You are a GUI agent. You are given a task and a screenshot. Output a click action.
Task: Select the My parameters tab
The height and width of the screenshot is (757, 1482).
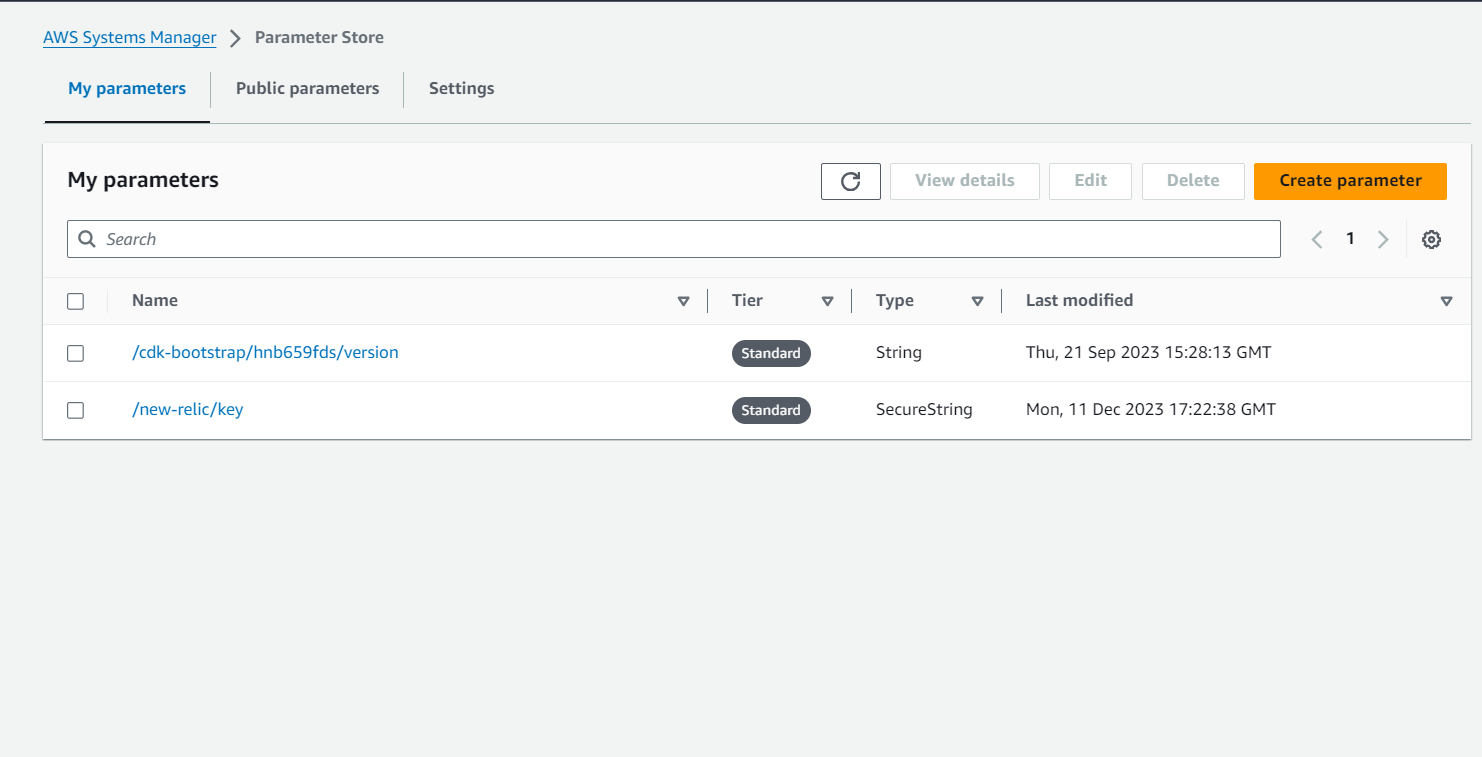point(127,88)
